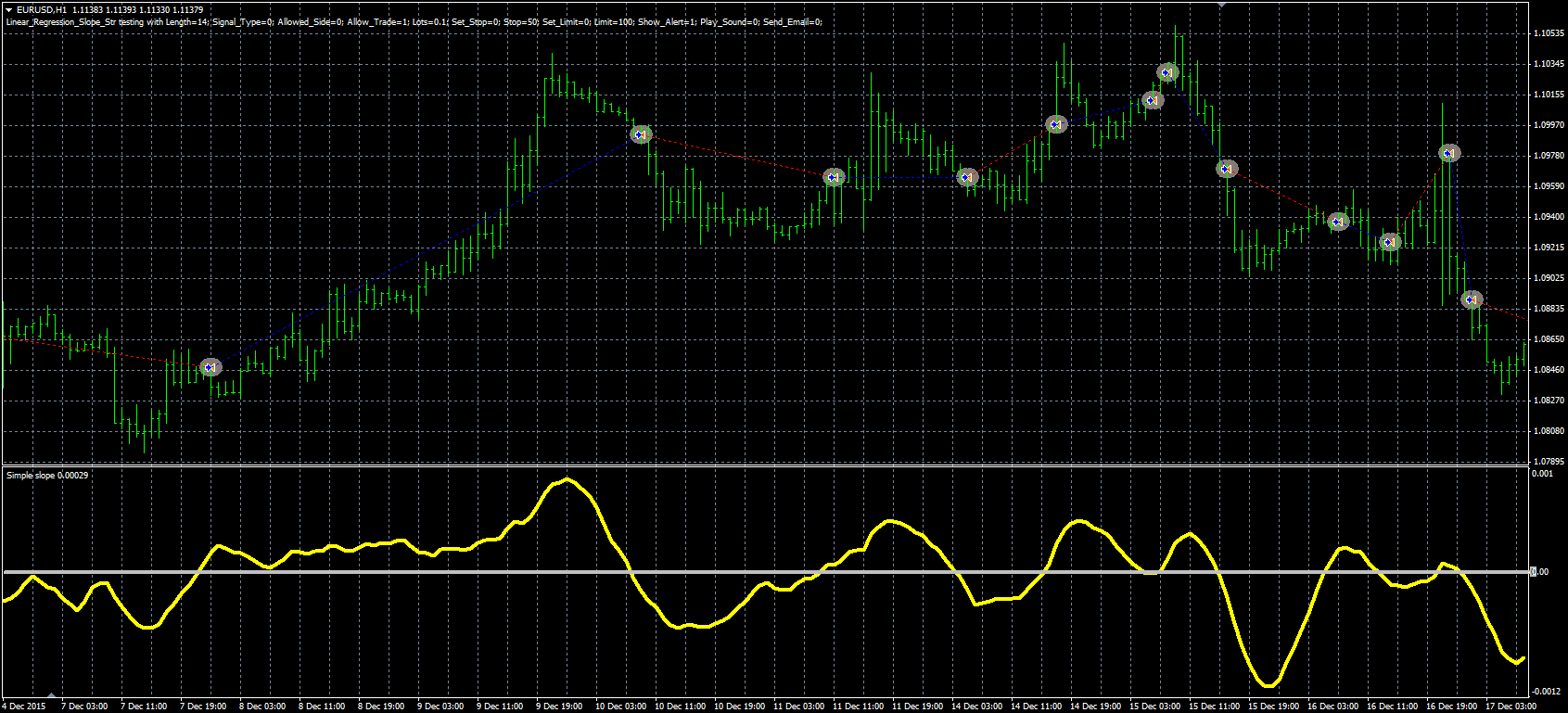Click the 10 Dec 19:00 time label

[x=739, y=707]
